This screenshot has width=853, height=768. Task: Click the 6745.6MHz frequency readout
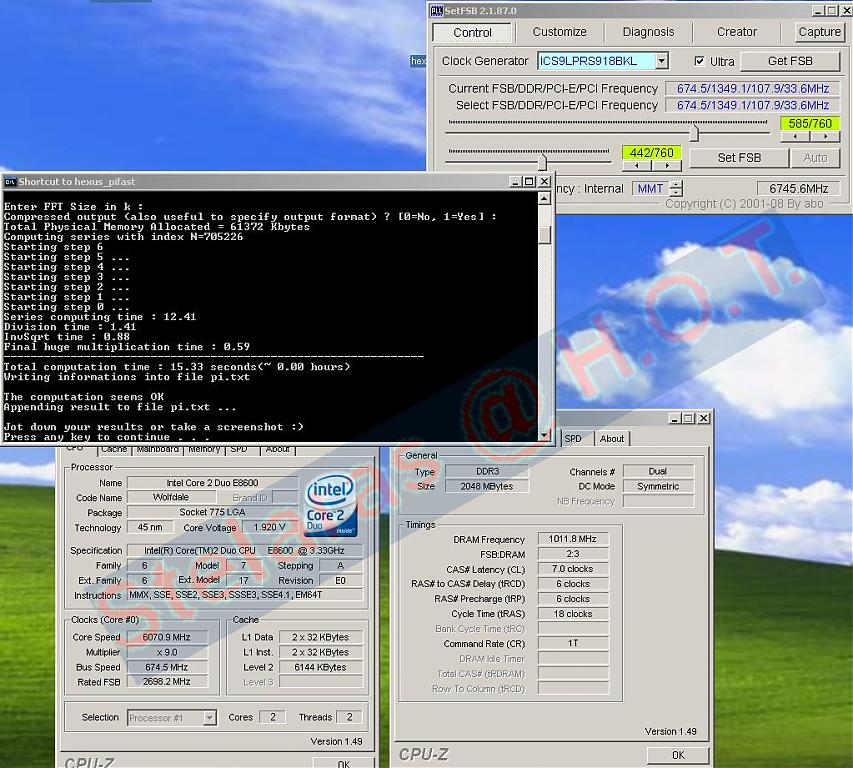(798, 189)
